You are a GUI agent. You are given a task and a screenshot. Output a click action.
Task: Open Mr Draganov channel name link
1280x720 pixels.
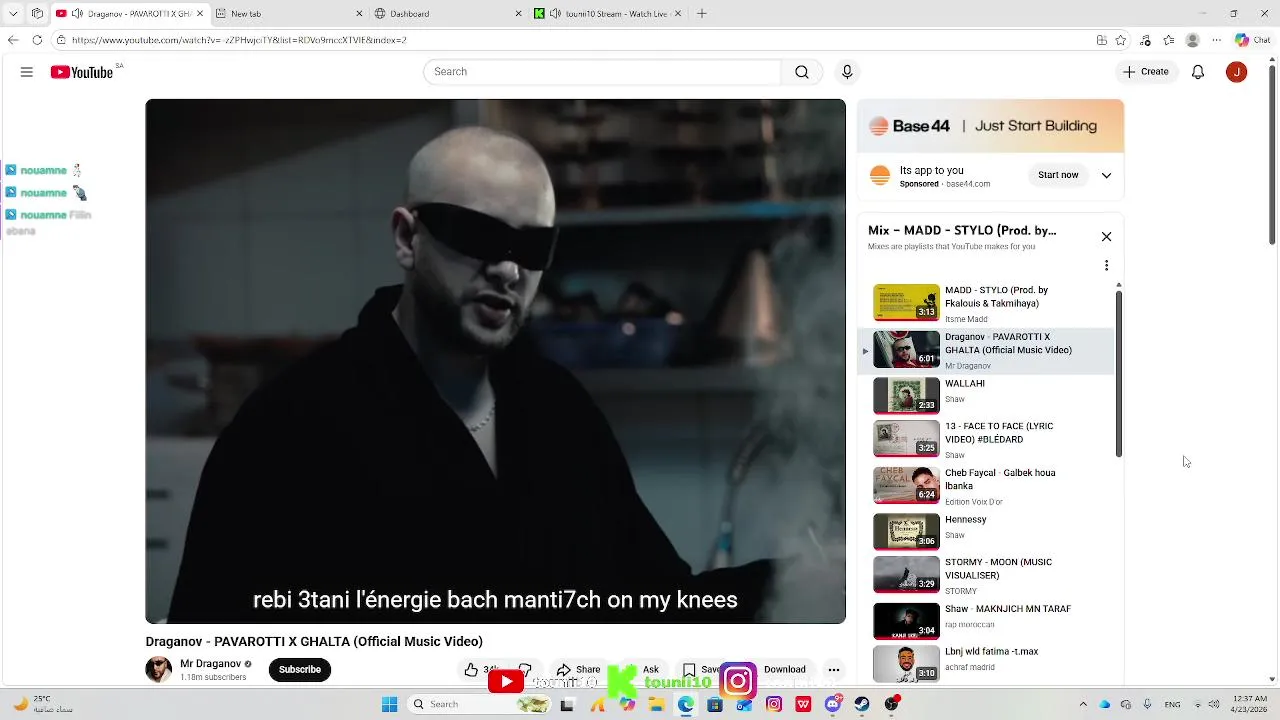pyautogui.click(x=210, y=664)
